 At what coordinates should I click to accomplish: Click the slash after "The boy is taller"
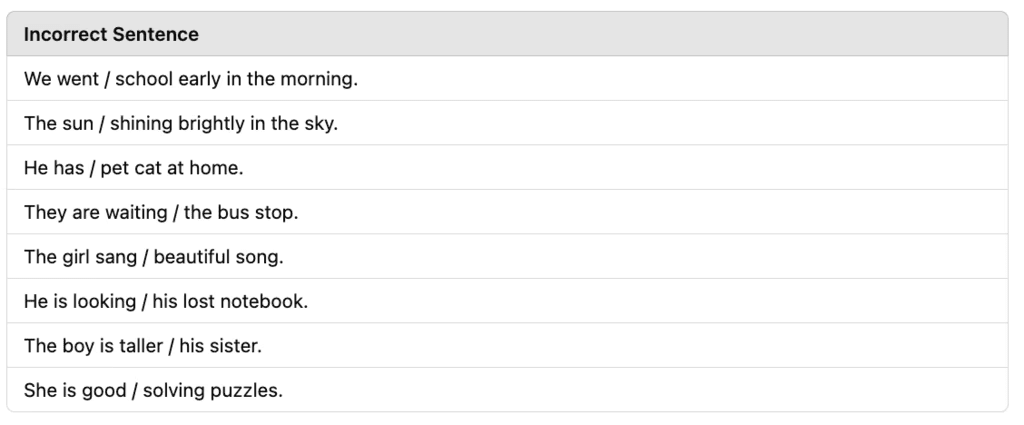pos(171,346)
